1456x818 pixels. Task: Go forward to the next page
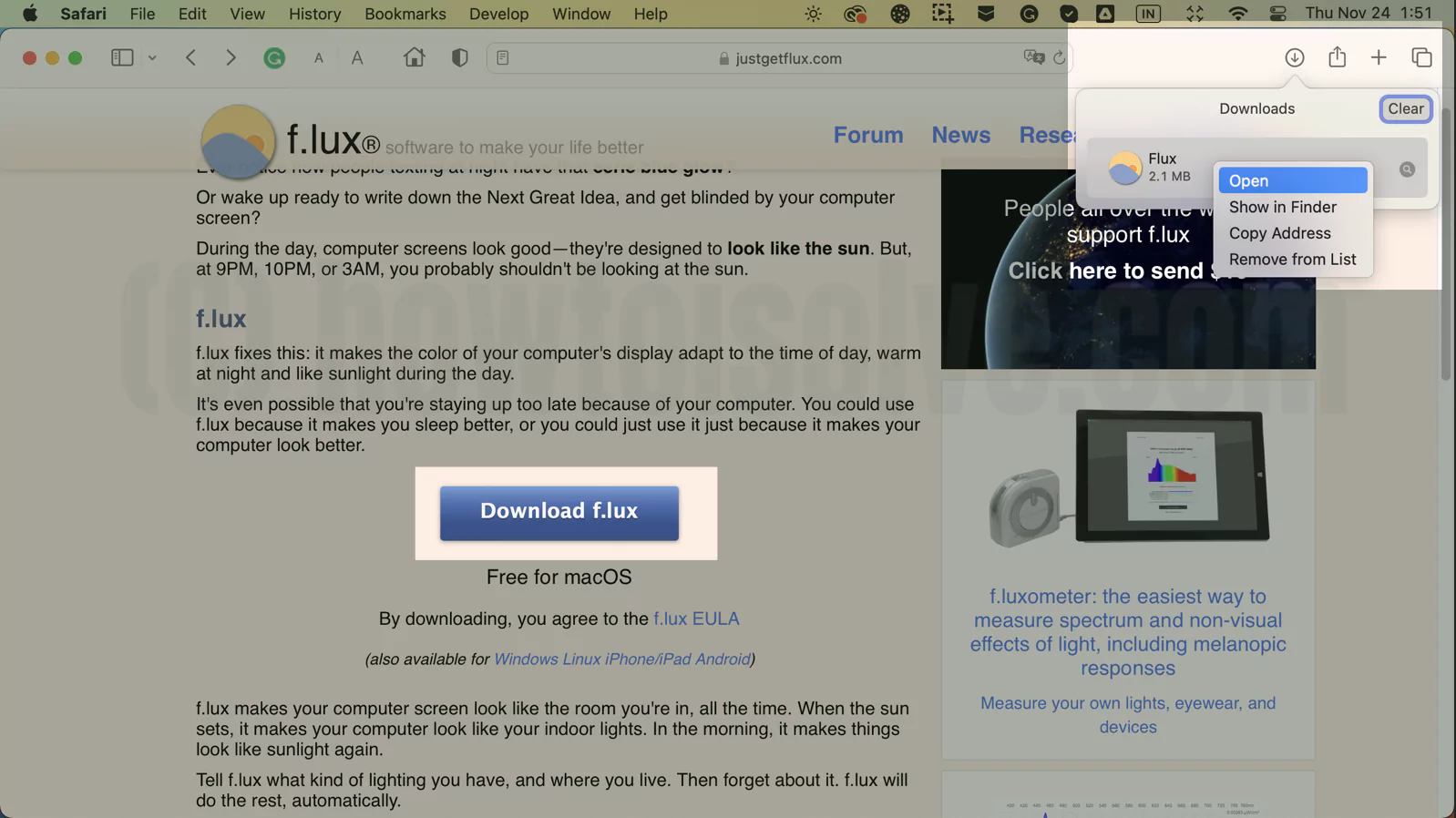pyautogui.click(x=231, y=57)
